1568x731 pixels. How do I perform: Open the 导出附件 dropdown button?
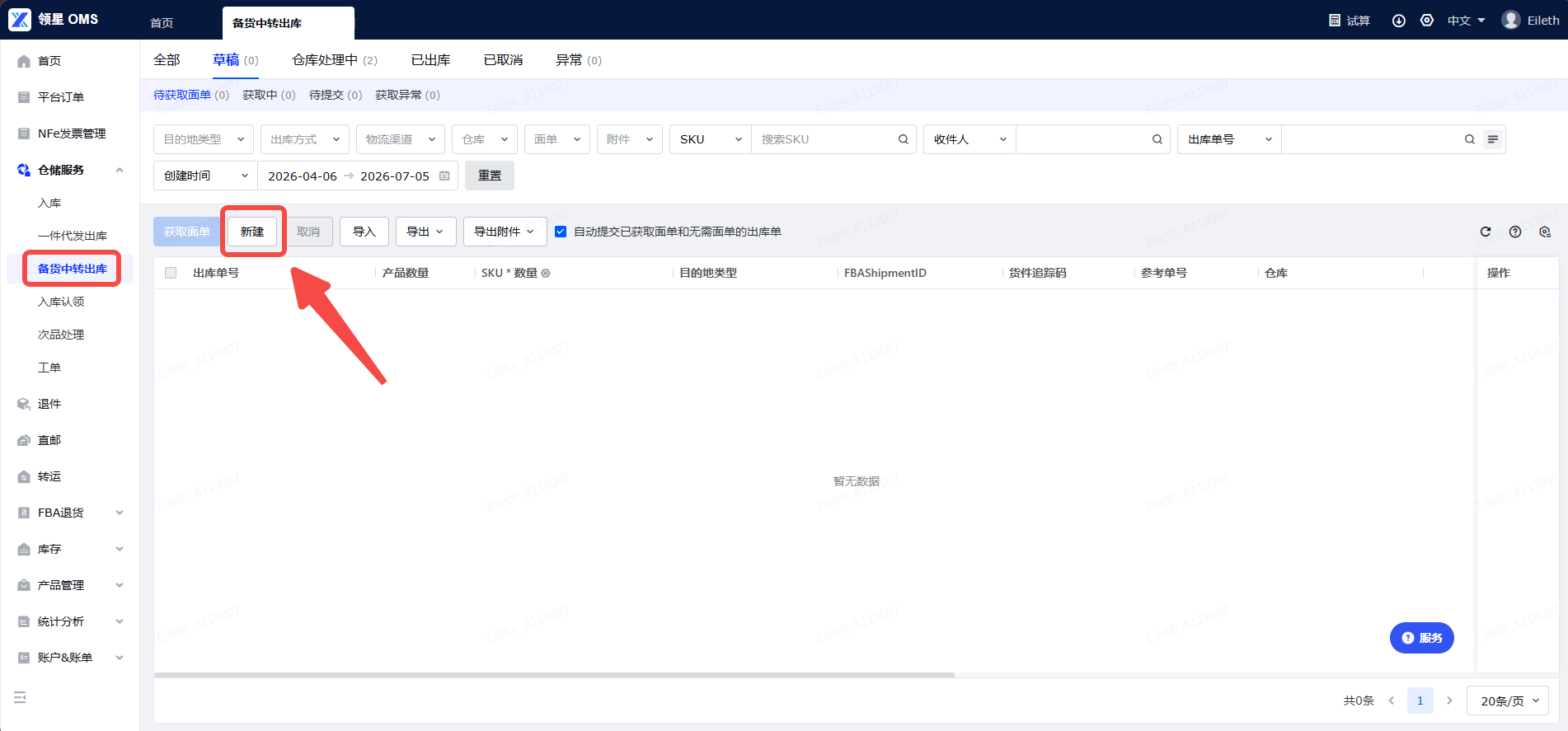click(x=505, y=232)
